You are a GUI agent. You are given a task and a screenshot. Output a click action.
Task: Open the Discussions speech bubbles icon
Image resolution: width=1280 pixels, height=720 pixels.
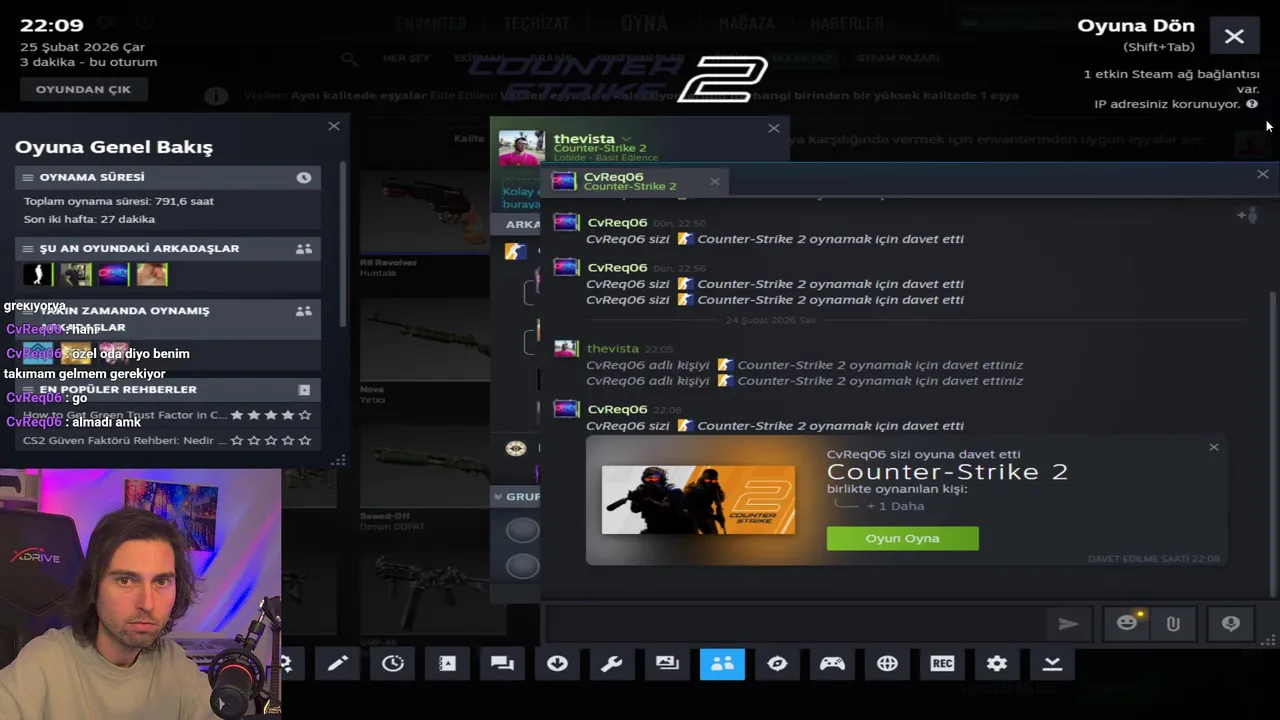[x=503, y=664]
